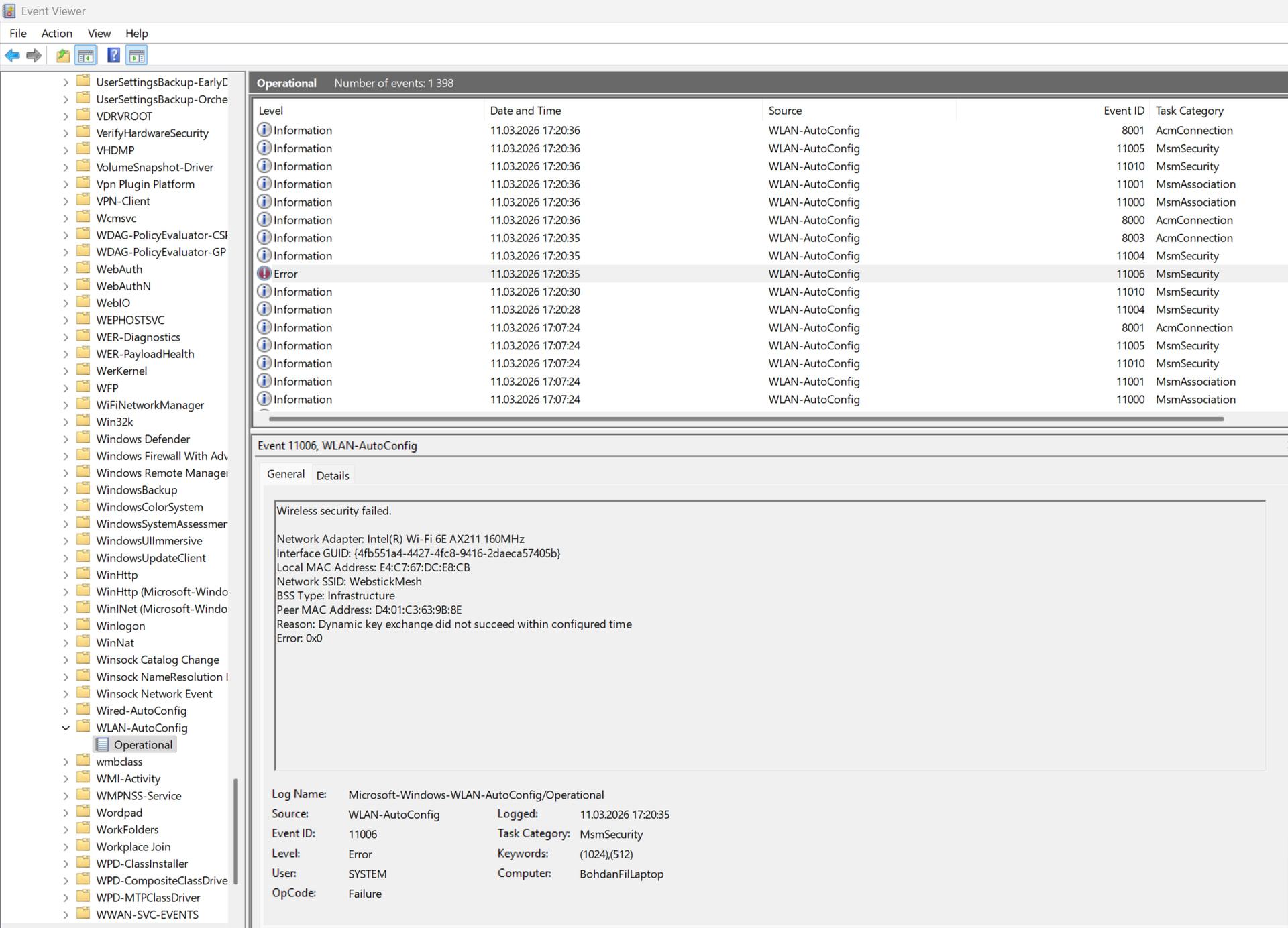Click the Forward arrow toolbar icon
Screen dimensions: 1288x928
click(34, 56)
